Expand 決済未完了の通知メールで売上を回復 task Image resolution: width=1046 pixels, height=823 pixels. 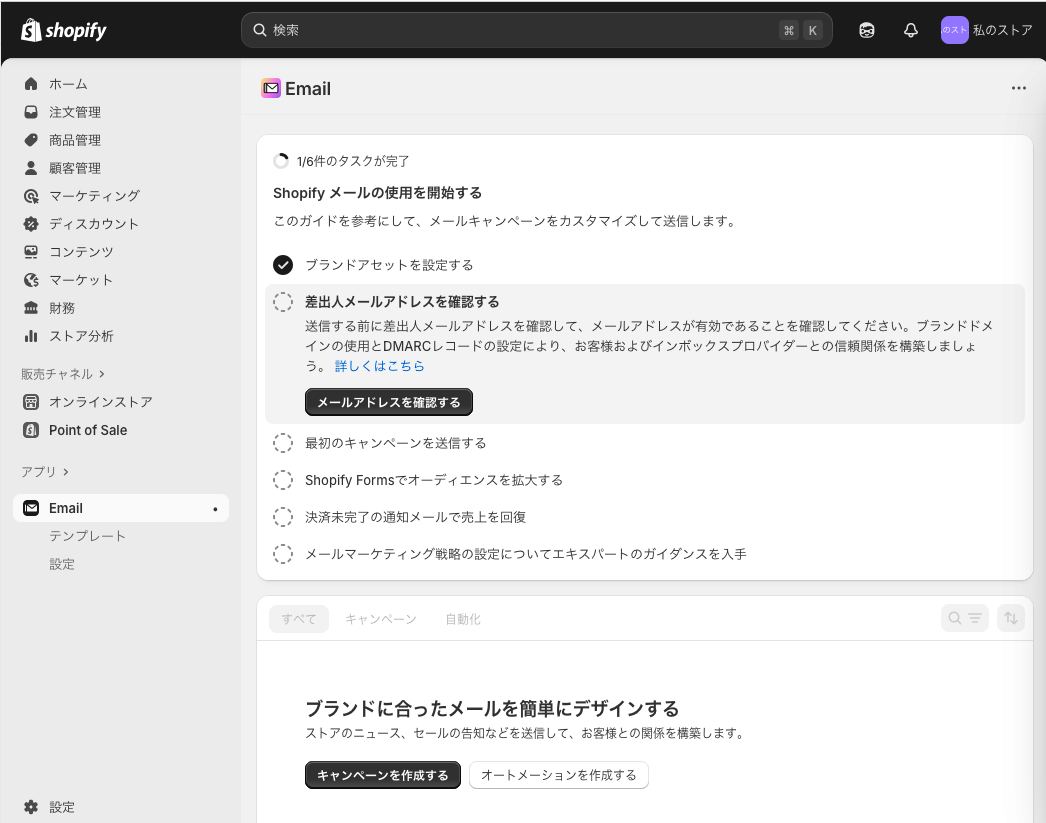[416, 517]
